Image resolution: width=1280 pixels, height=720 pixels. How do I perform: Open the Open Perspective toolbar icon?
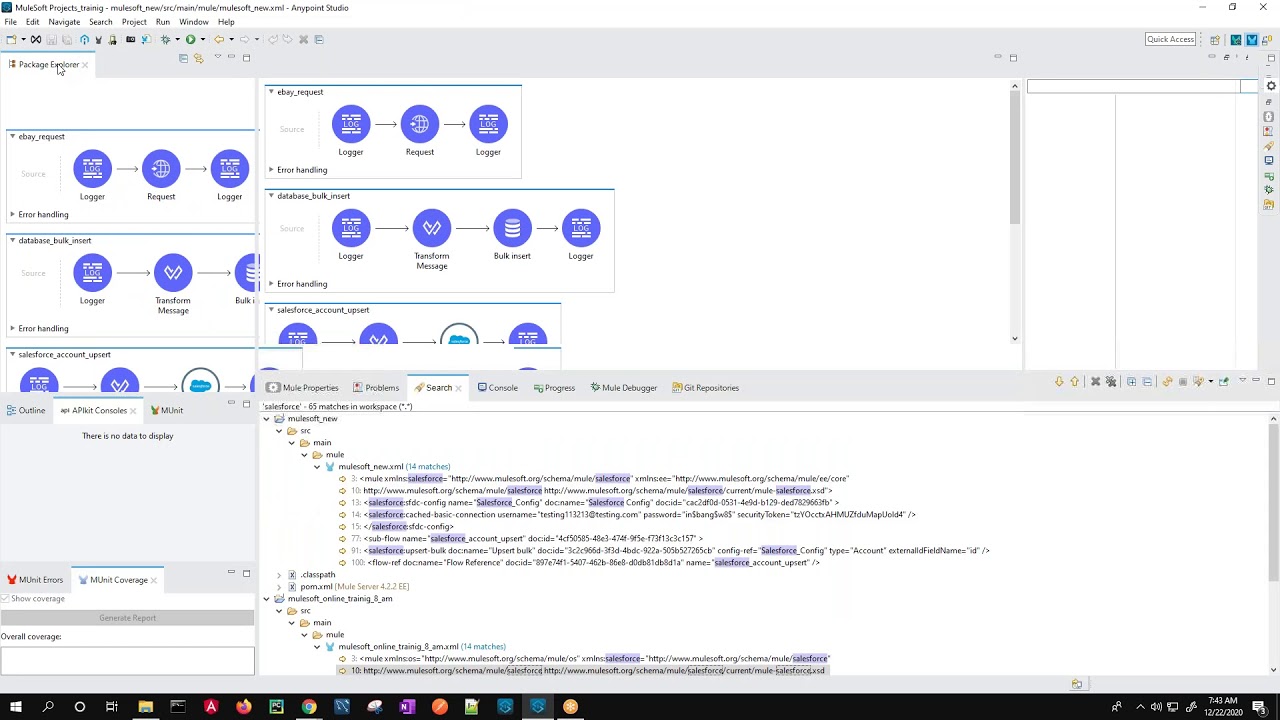[1215, 40]
